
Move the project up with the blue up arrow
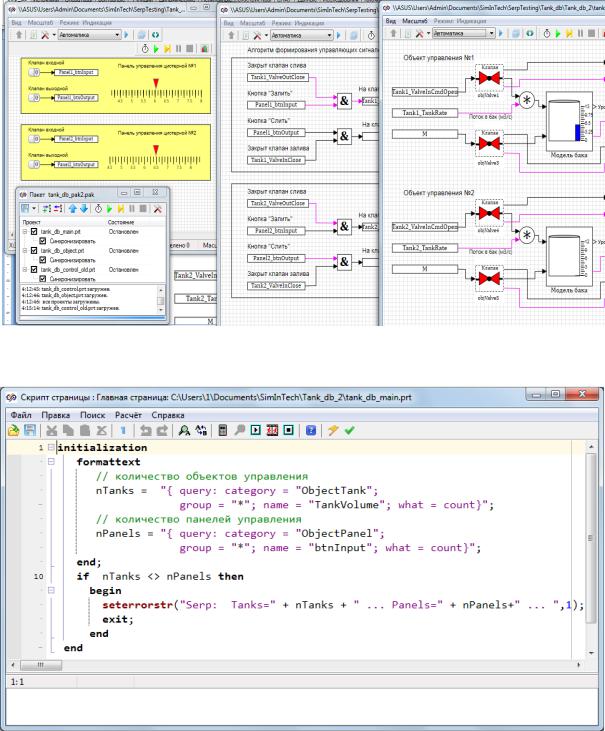(x=73, y=209)
